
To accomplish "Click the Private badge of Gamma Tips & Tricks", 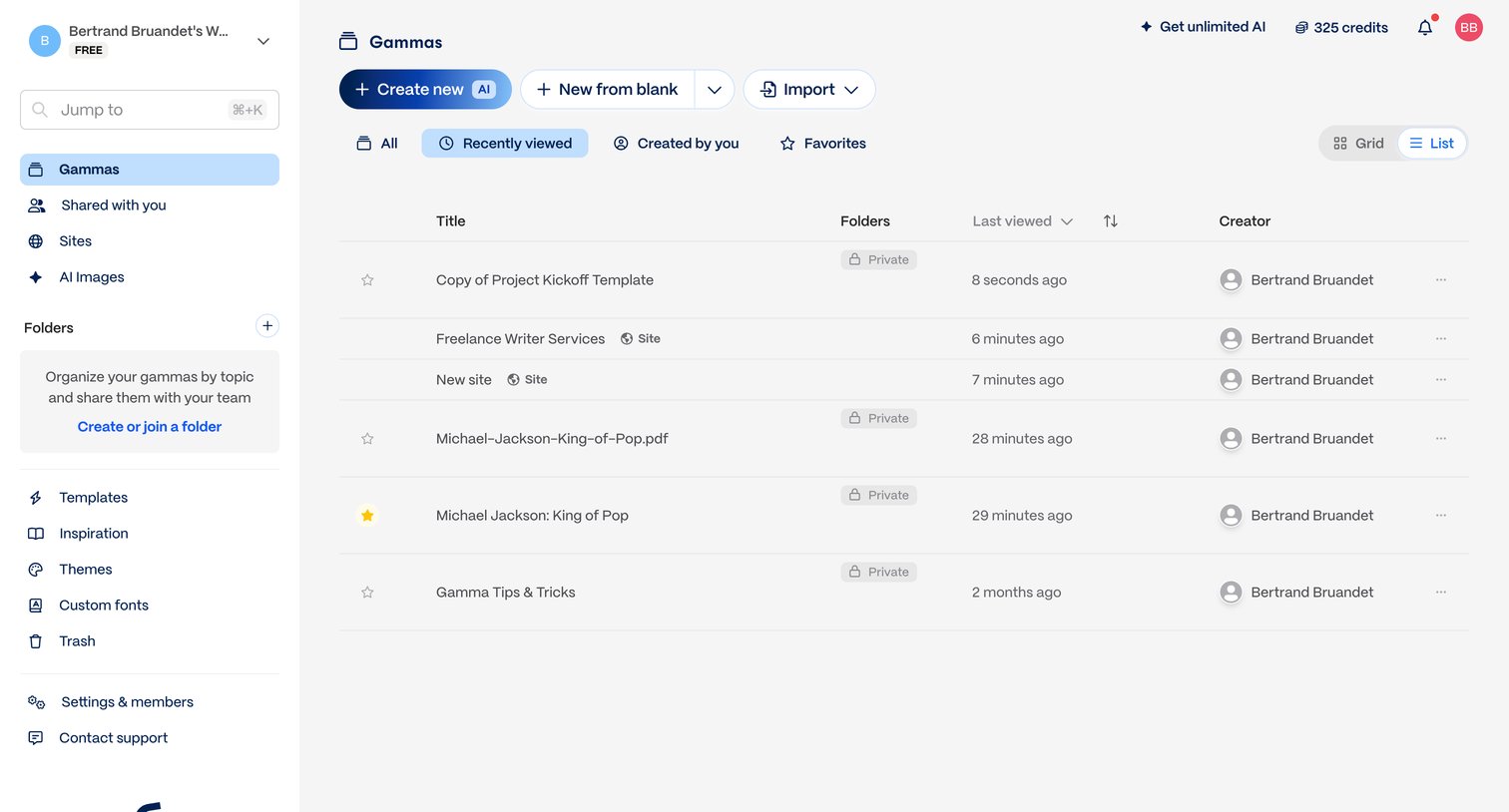I will pyautogui.click(x=879, y=573).
